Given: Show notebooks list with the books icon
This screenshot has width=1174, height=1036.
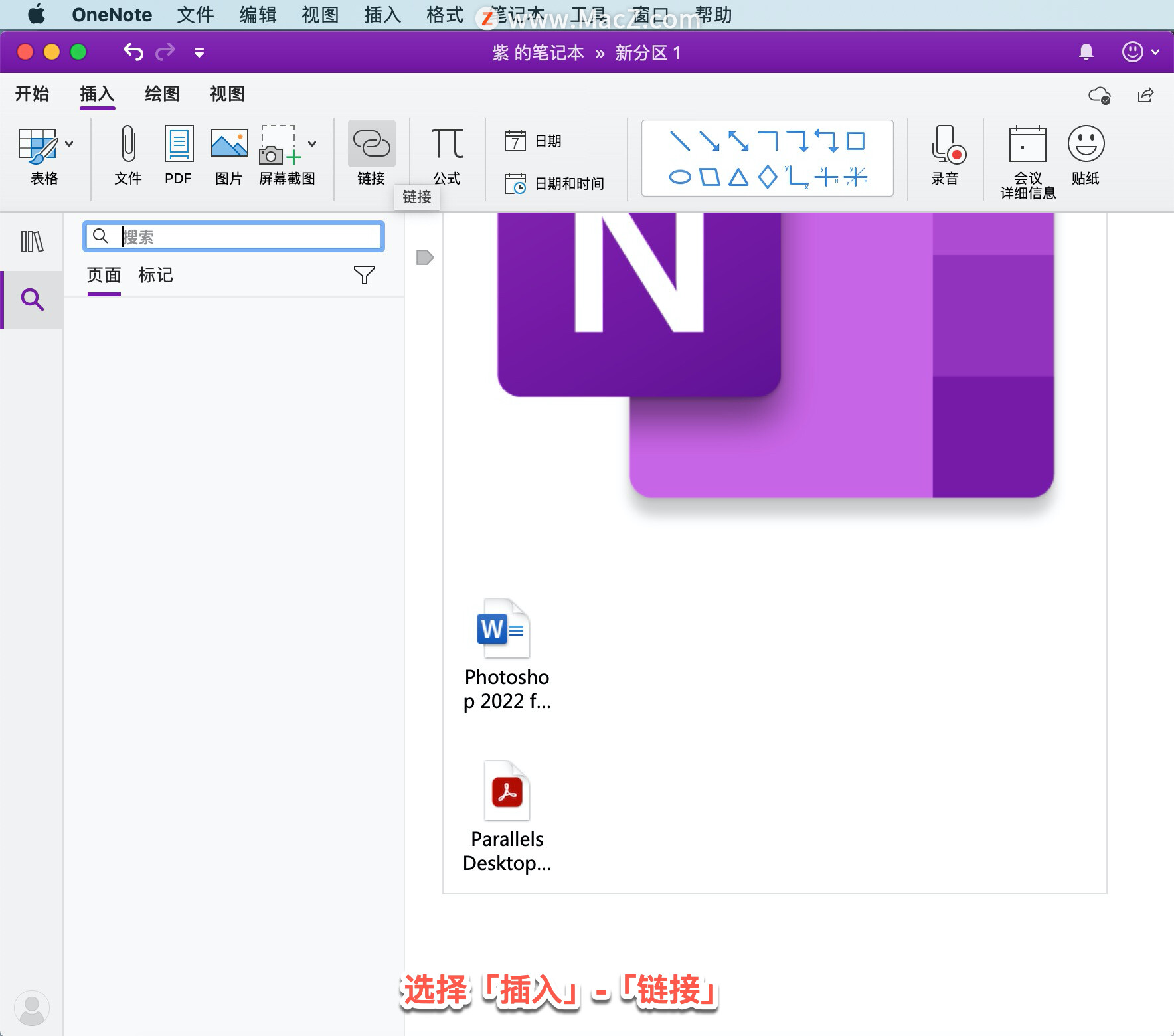Looking at the screenshot, I should pos(32,242).
